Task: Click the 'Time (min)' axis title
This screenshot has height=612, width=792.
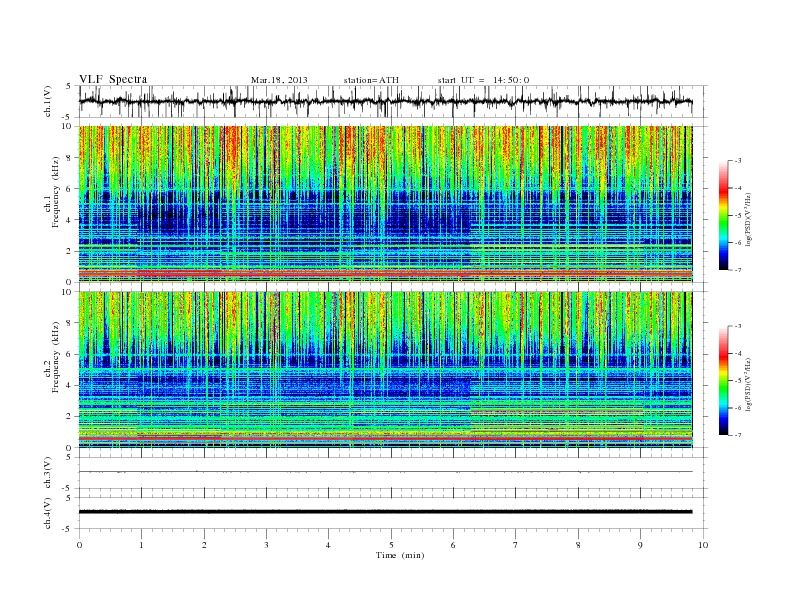Action: click(400, 555)
